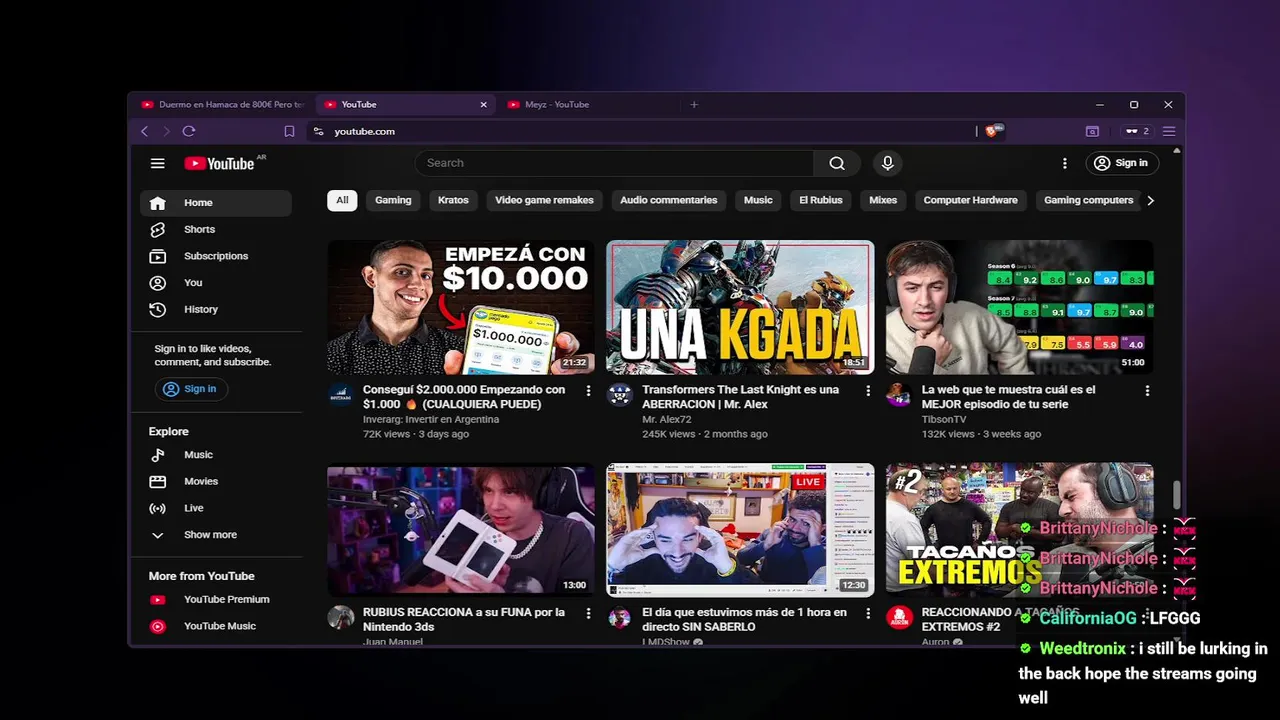Open title El día que estuvimos más
The width and height of the screenshot is (1280, 720).
point(744,619)
